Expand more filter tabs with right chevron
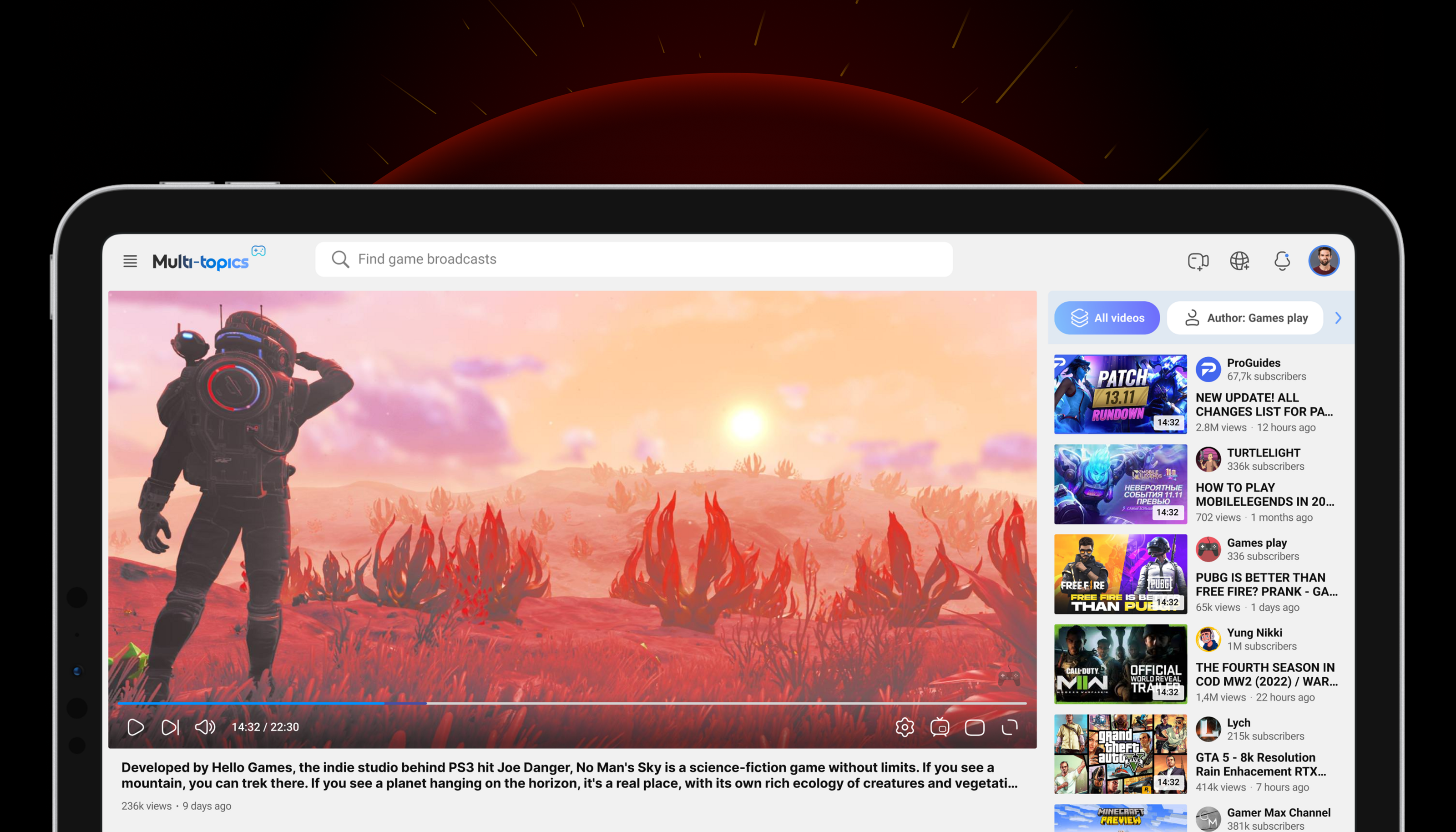Viewport: 1456px width, 832px height. click(x=1338, y=318)
